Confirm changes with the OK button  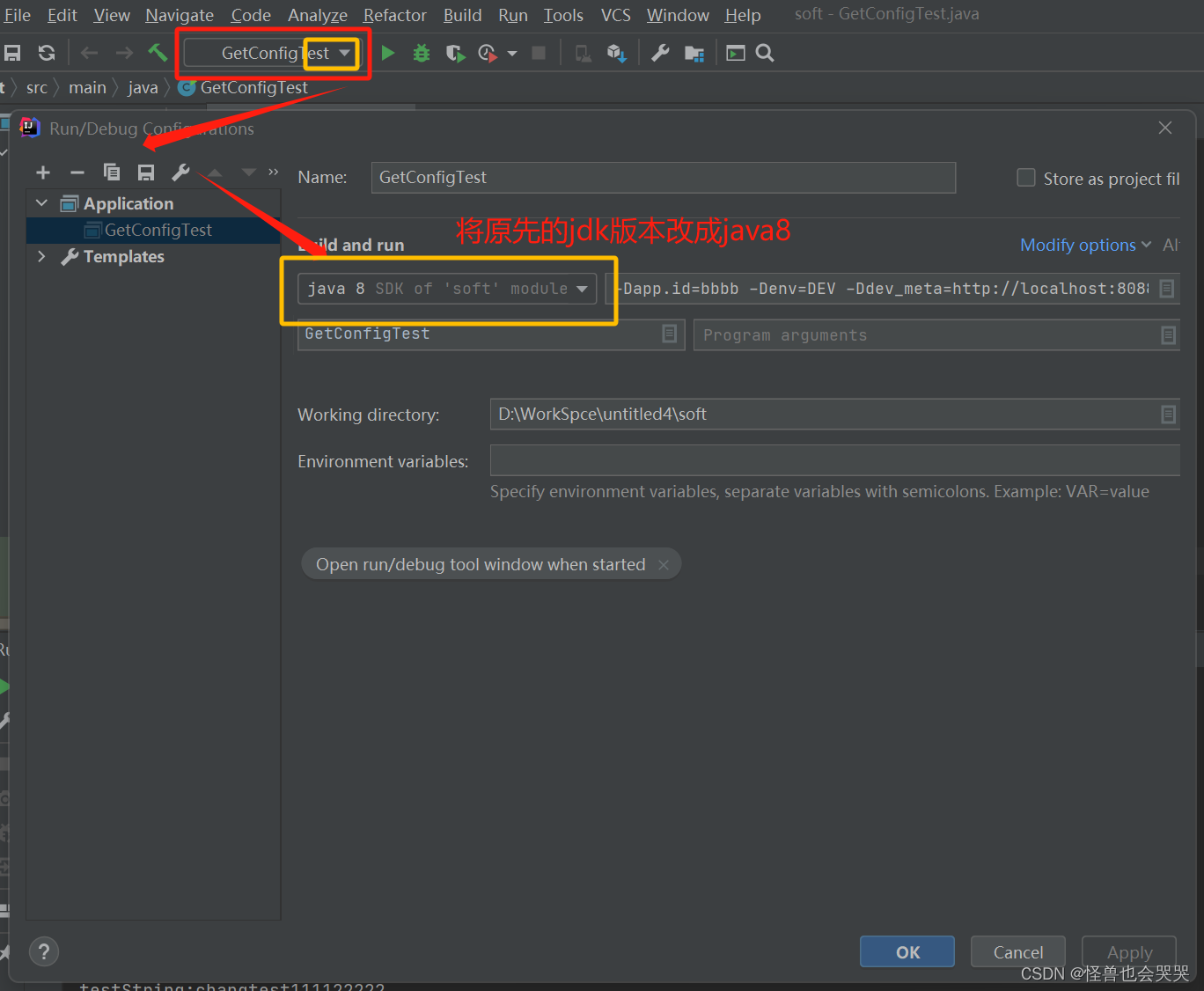pos(907,951)
